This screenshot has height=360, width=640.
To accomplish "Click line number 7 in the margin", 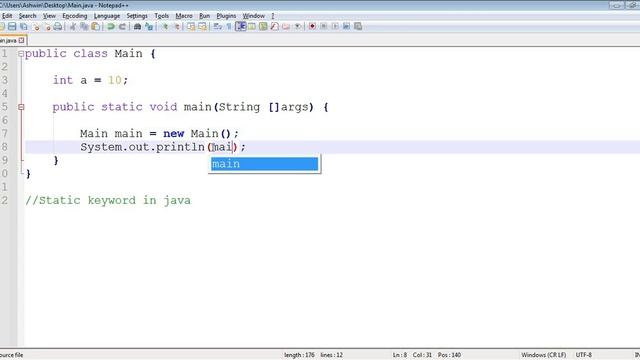I will (4, 133).
